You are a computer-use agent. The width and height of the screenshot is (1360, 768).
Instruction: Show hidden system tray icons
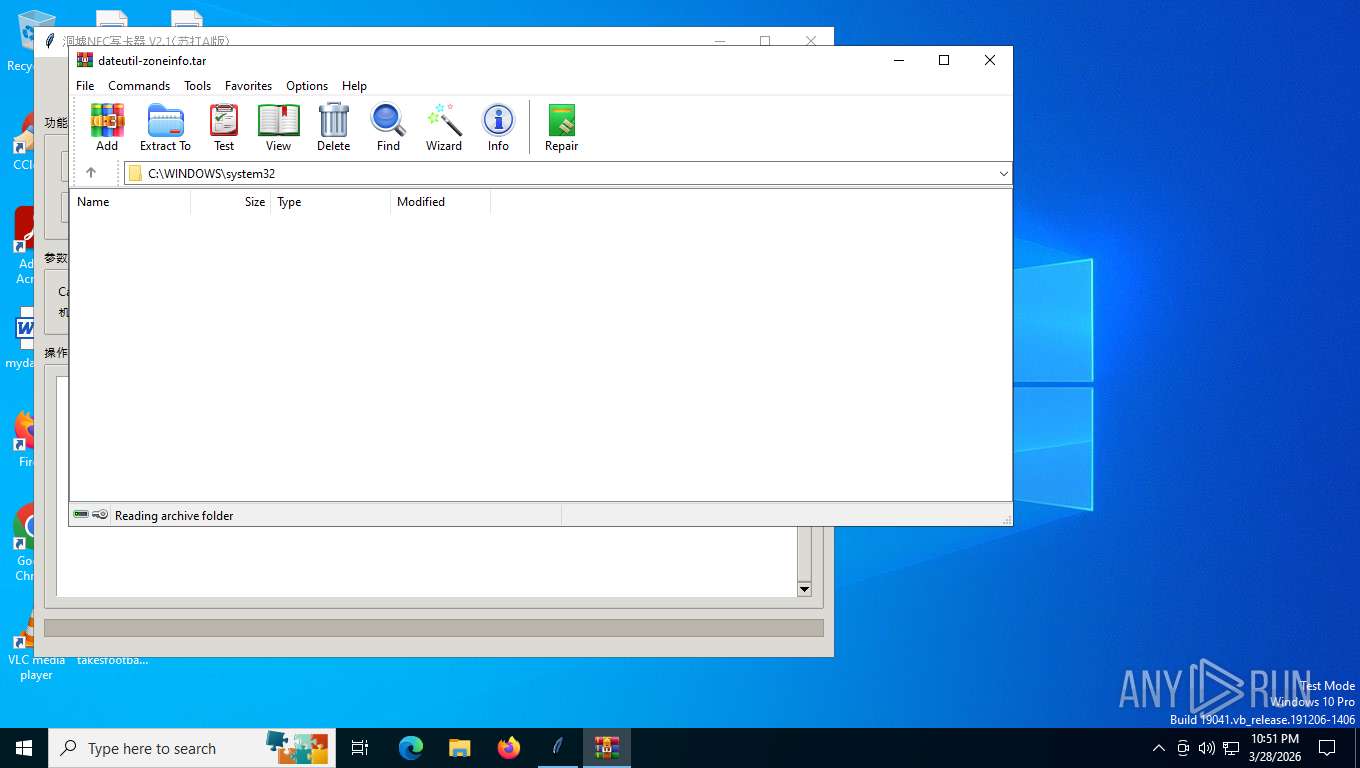[x=1159, y=748]
